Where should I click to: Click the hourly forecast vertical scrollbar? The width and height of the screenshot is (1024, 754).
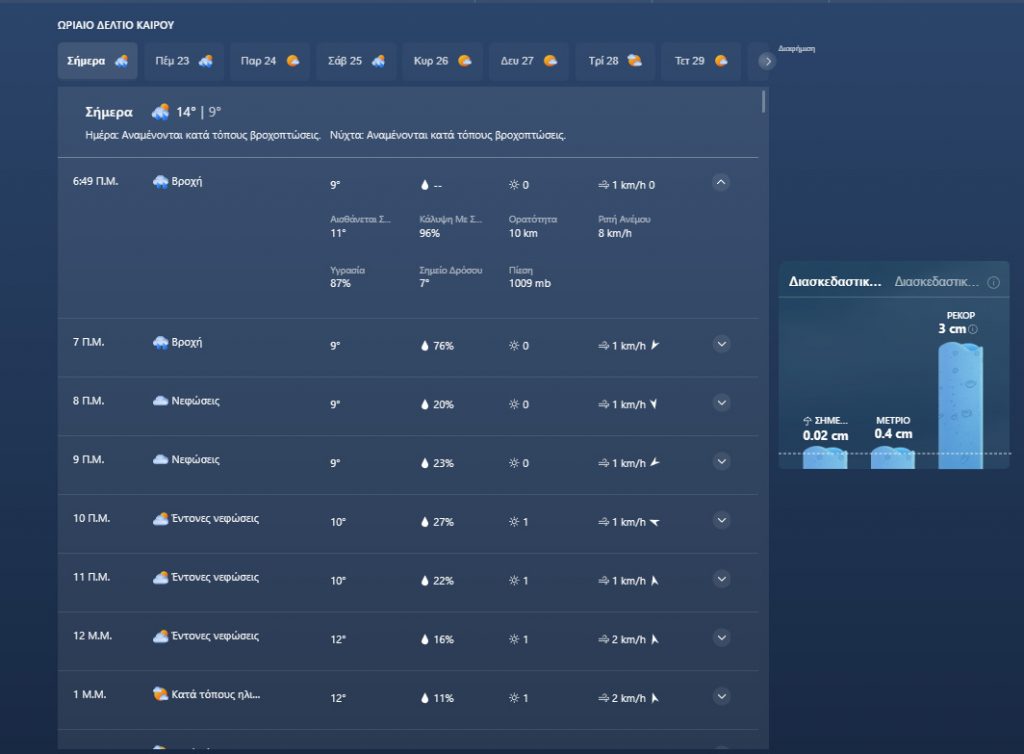(x=764, y=101)
